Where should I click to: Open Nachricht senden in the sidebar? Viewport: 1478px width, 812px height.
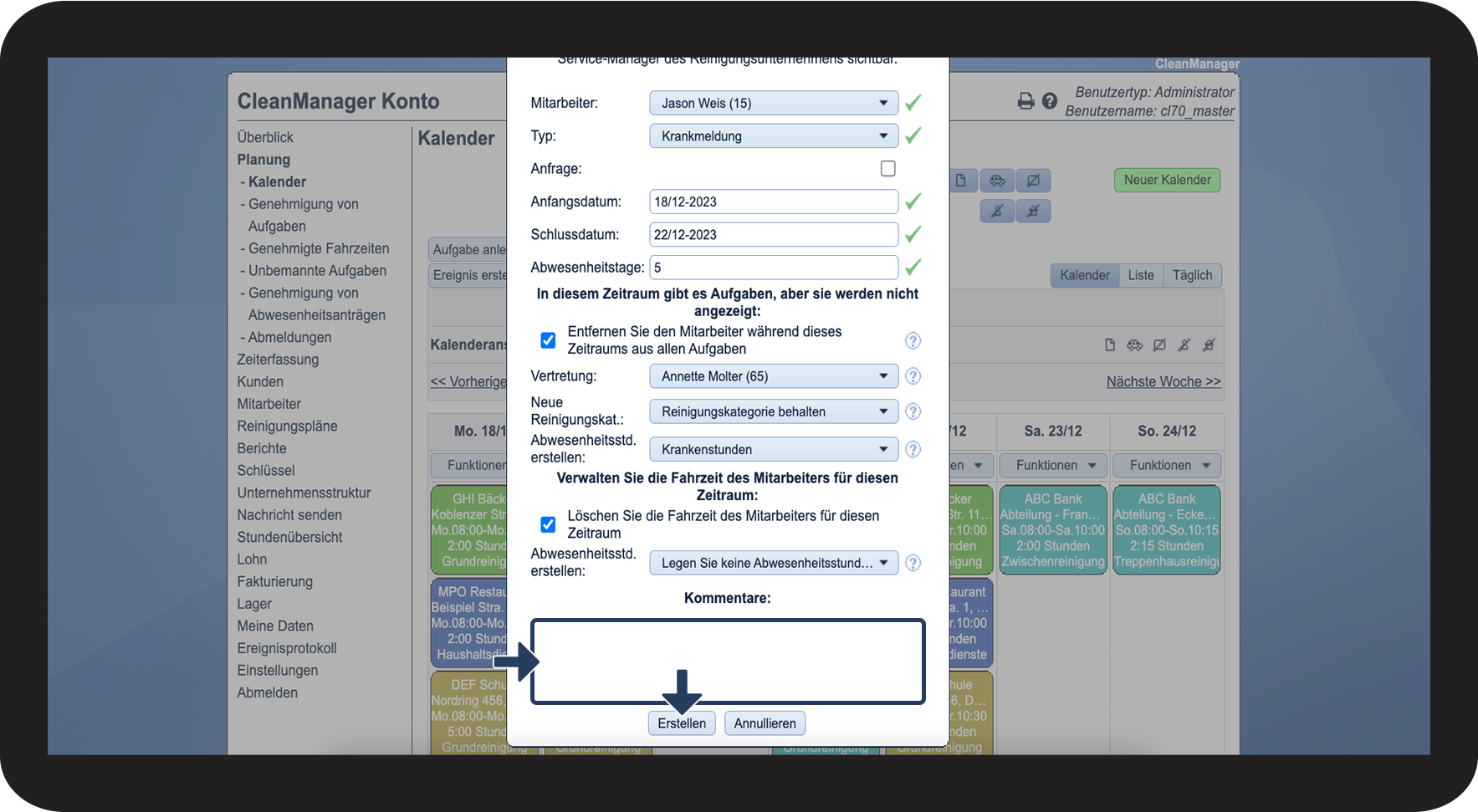[x=289, y=515]
